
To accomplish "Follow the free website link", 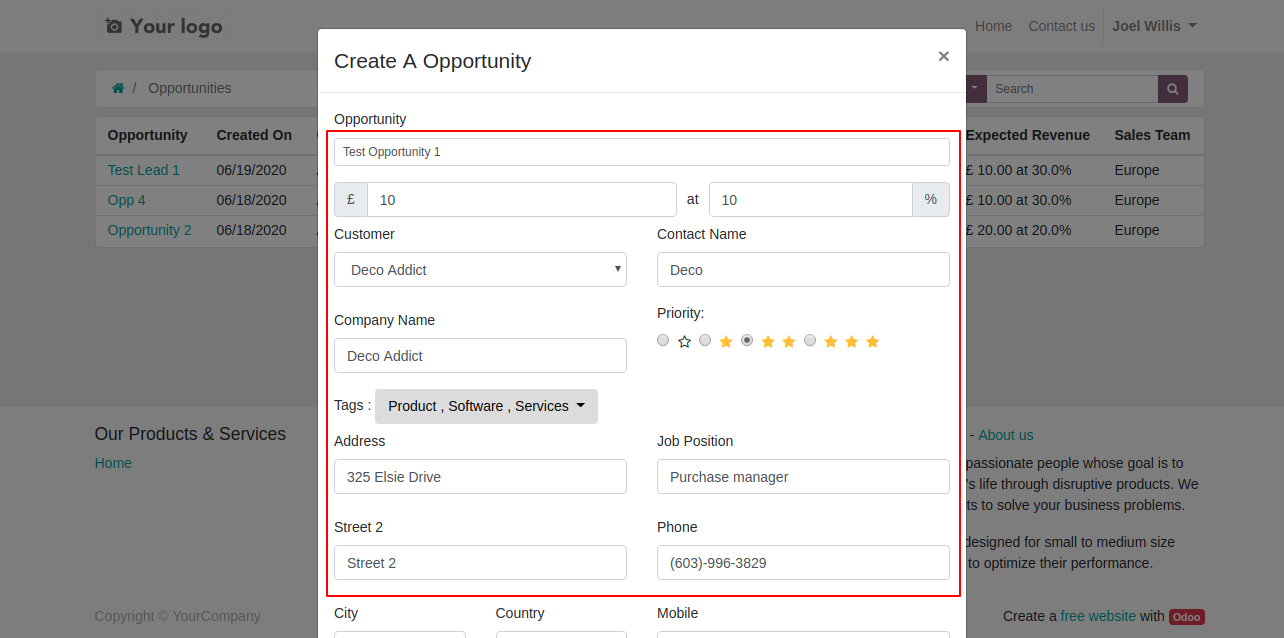I will pyautogui.click(x=1098, y=616).
